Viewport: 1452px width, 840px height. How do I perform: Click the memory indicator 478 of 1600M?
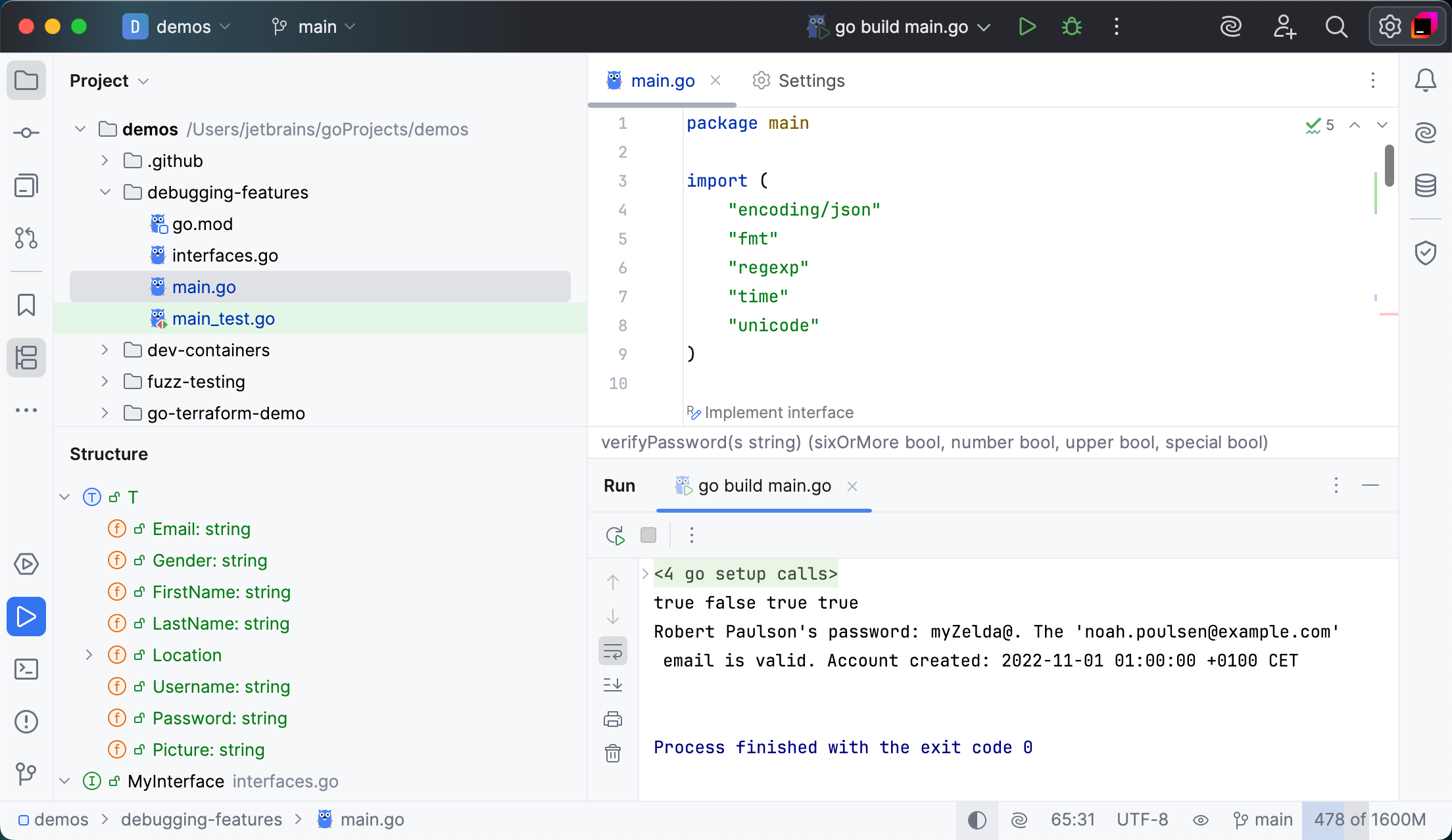click(1369, 820)
